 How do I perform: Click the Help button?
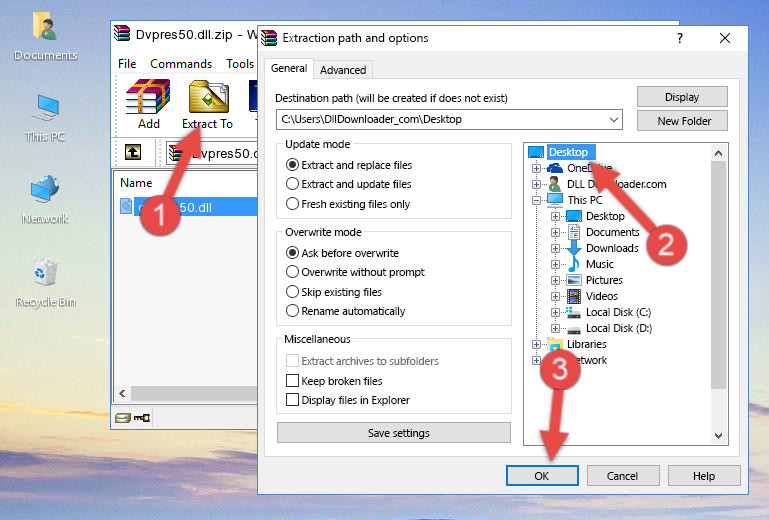tap(704, 476)
